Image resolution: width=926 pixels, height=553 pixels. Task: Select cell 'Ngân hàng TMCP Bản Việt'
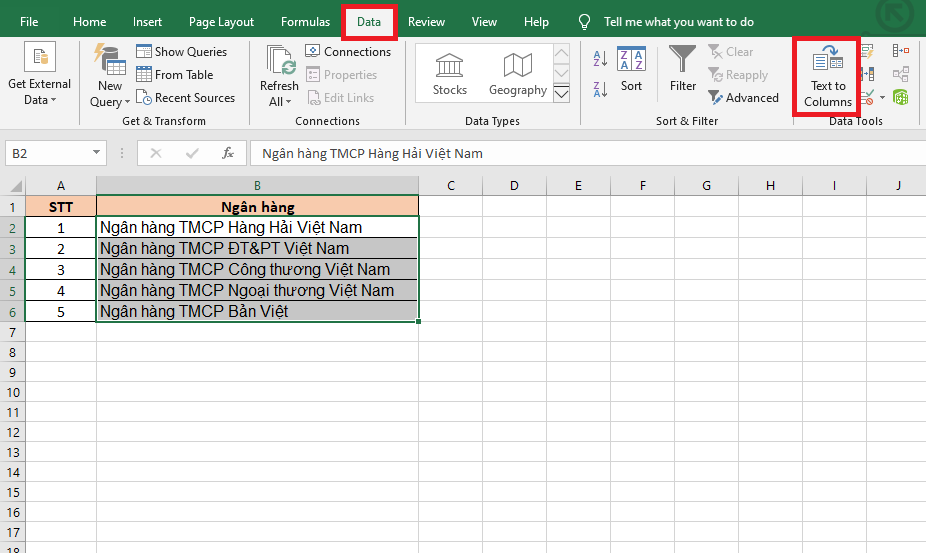[x=257, y=311]
